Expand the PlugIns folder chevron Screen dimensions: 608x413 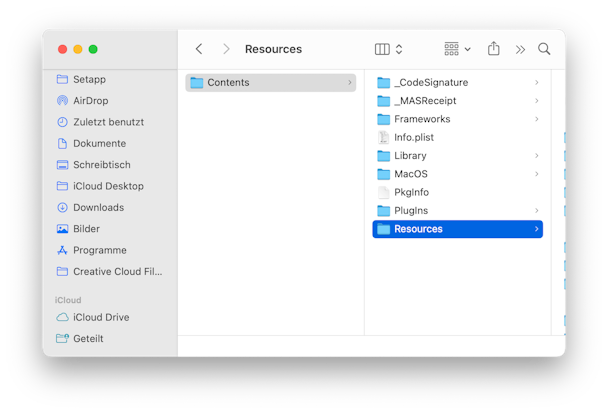pyautogui.click(x=537, y=211)
